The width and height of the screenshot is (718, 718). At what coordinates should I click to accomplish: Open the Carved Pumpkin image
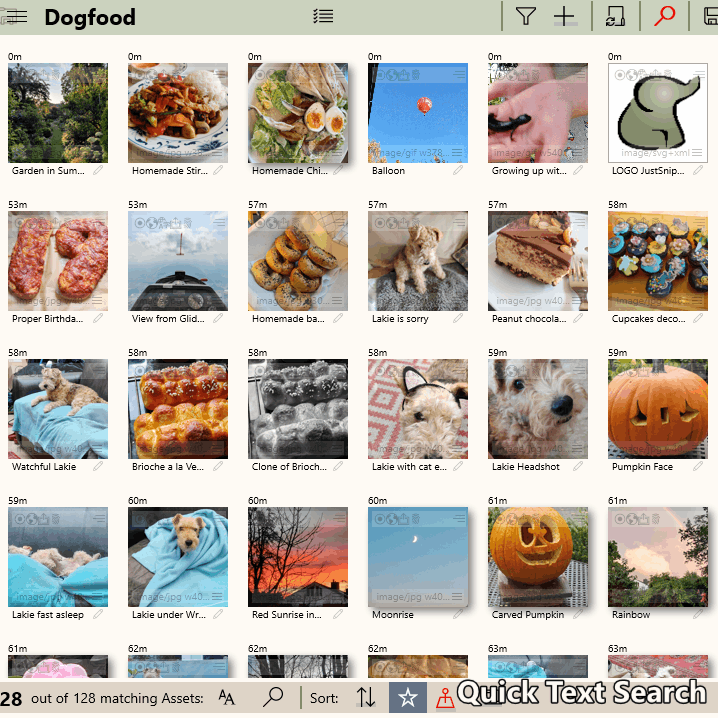(x=537, y=555)
